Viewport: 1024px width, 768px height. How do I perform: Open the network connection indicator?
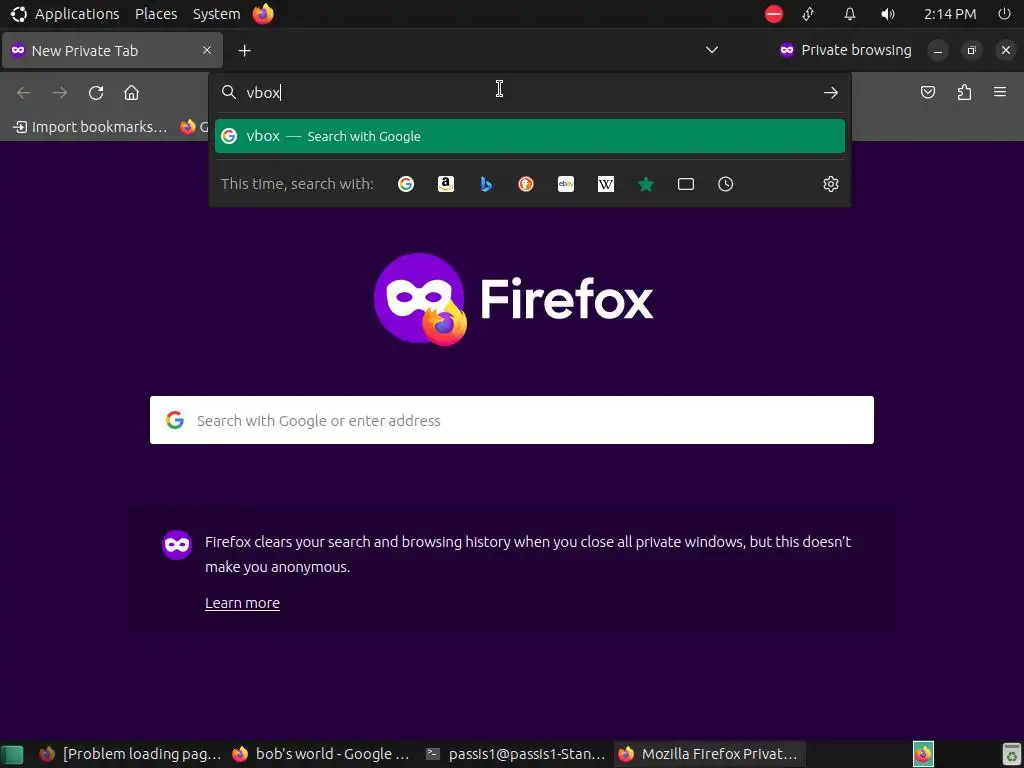(x=808, y=14)
